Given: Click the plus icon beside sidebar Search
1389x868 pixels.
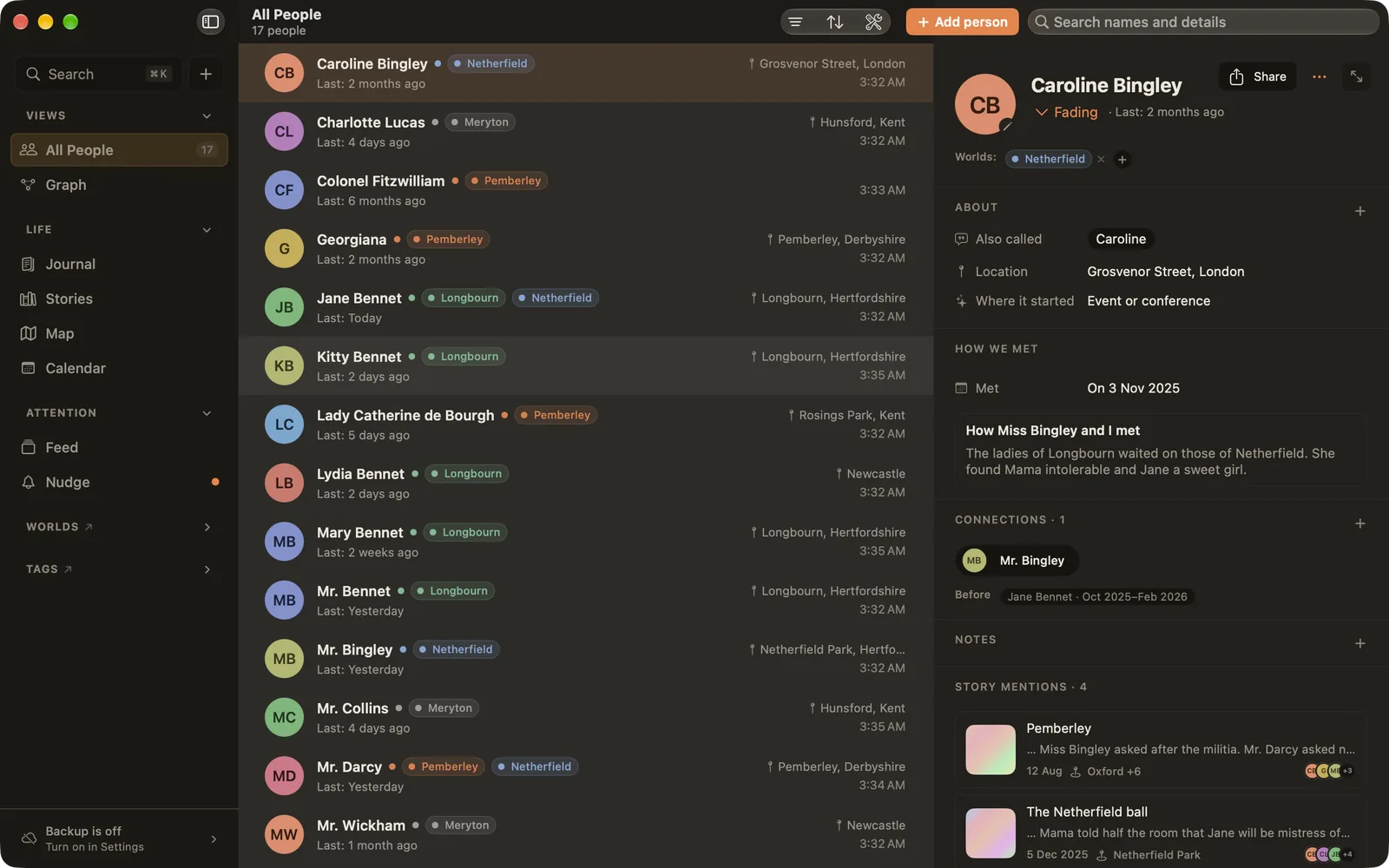Looking at the screenshot, I should (206, 74).
